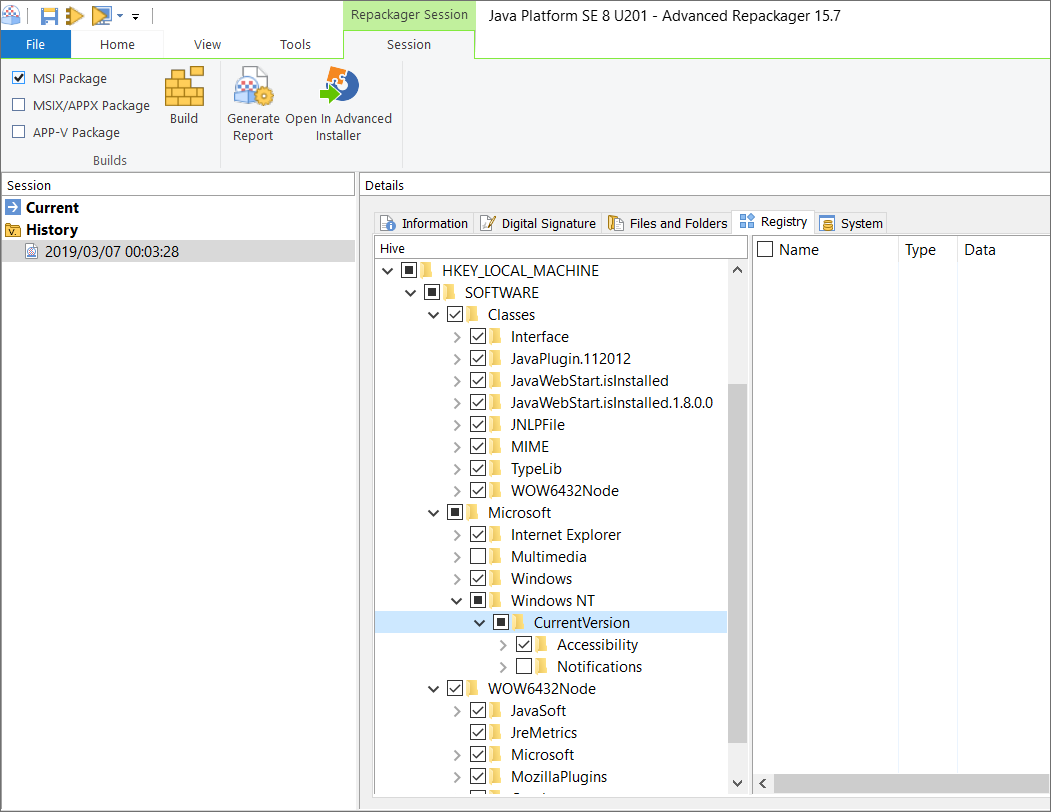
Task: Uncheck the JreMetrics registry key checkbox
Action: 478,732
